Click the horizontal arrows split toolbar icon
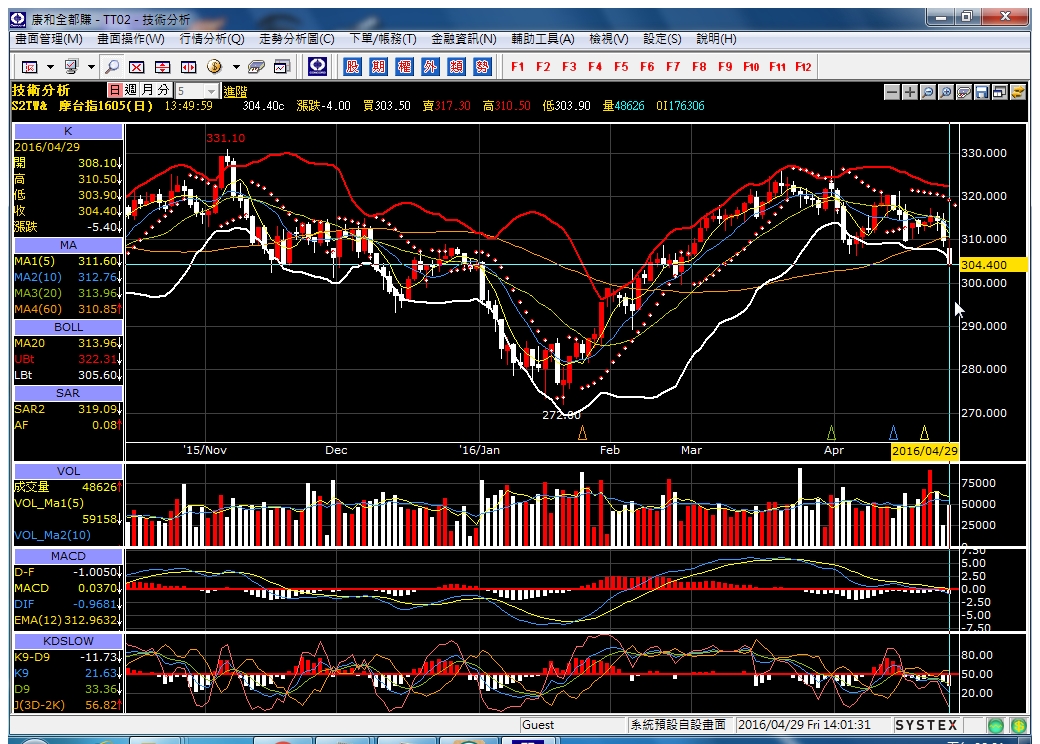Image resolution: width=1040 pixels, height=744 pixels. [x=188, y=66]
